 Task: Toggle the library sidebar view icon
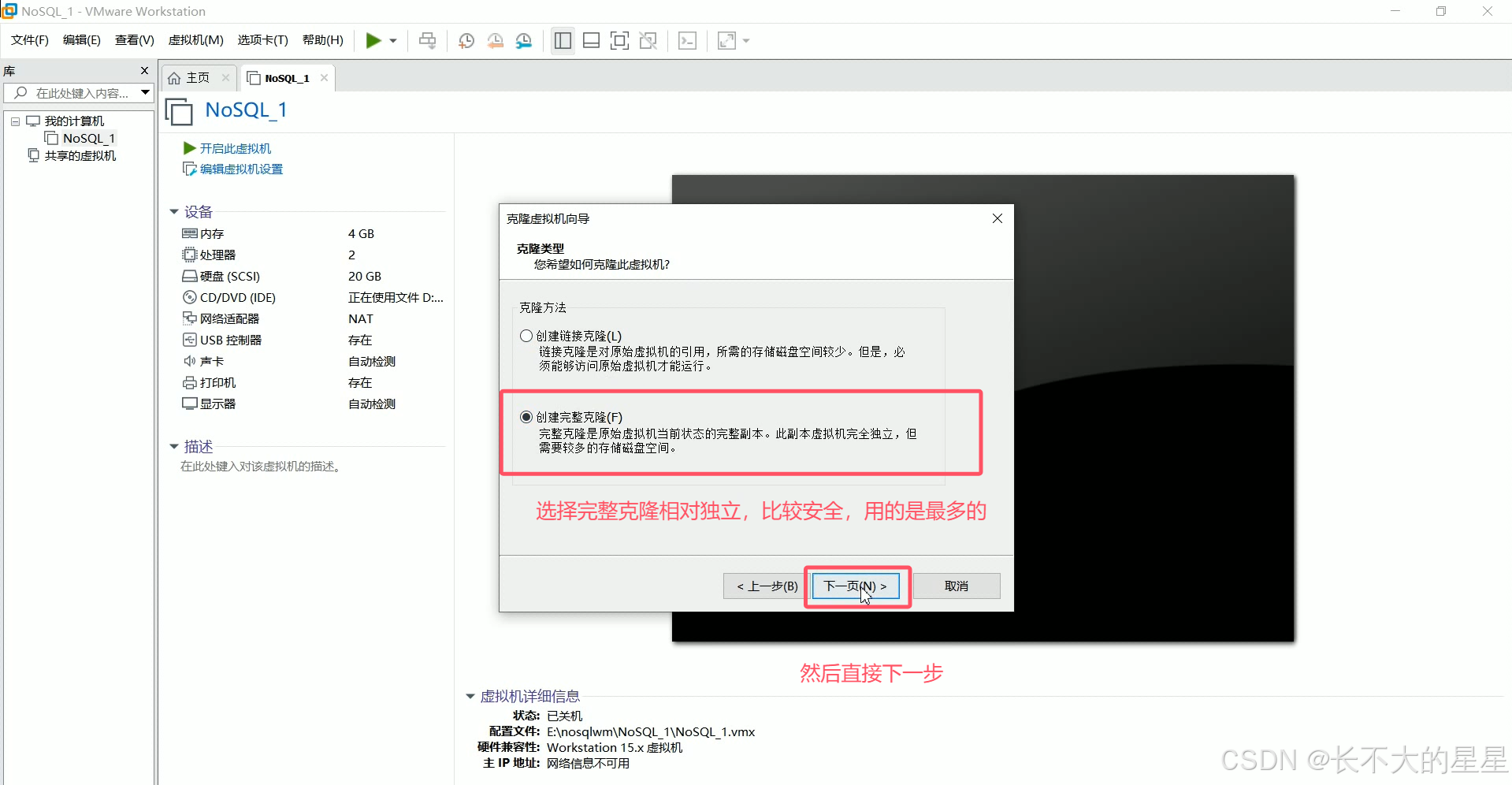[x=563, y=40]
